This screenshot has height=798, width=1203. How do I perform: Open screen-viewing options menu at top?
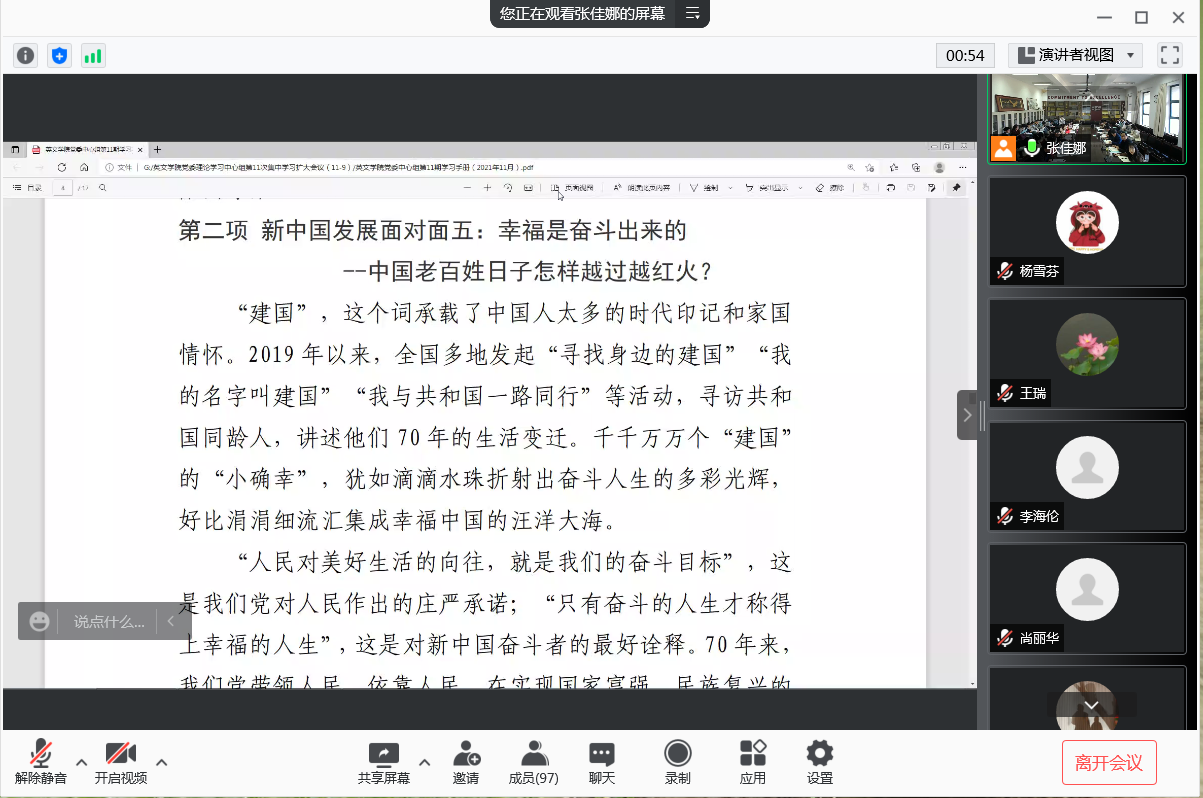692,14
